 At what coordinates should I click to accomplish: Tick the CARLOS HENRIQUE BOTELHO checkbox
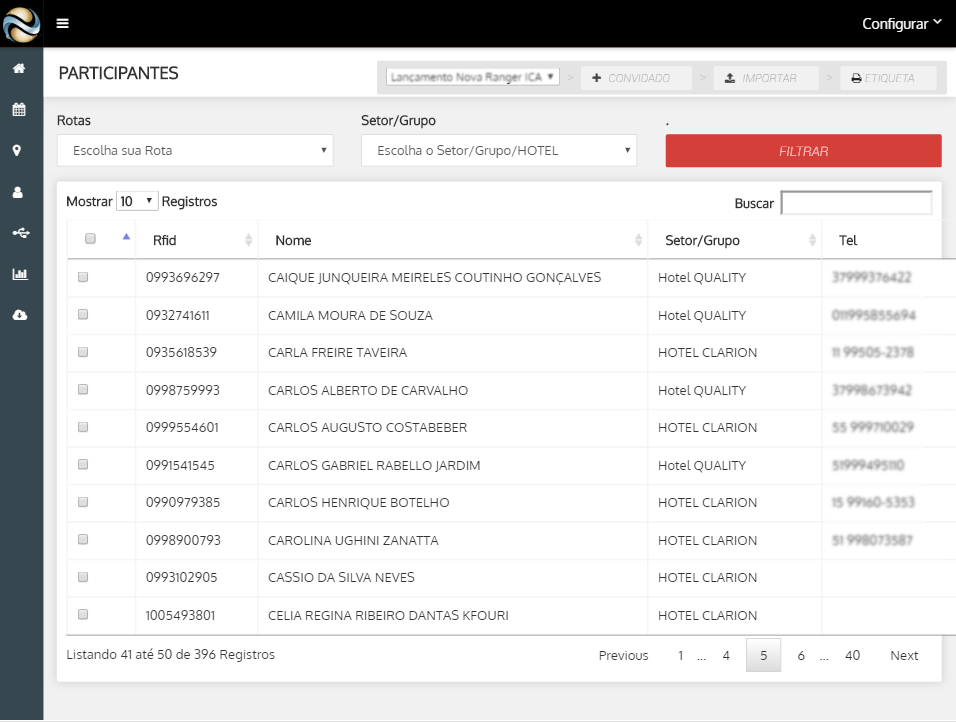coord(83,502)
